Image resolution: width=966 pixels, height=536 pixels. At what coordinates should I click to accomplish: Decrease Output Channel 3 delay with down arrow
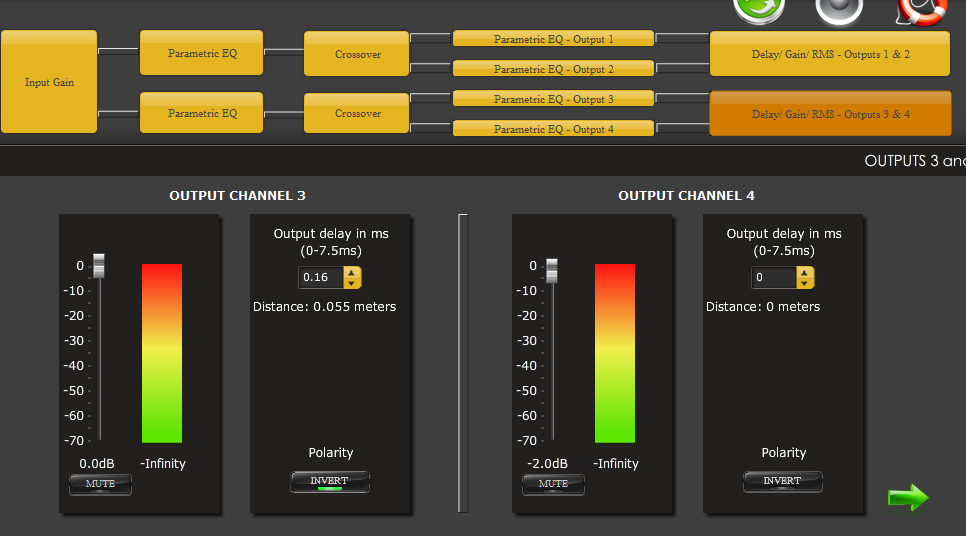point(352,283)
